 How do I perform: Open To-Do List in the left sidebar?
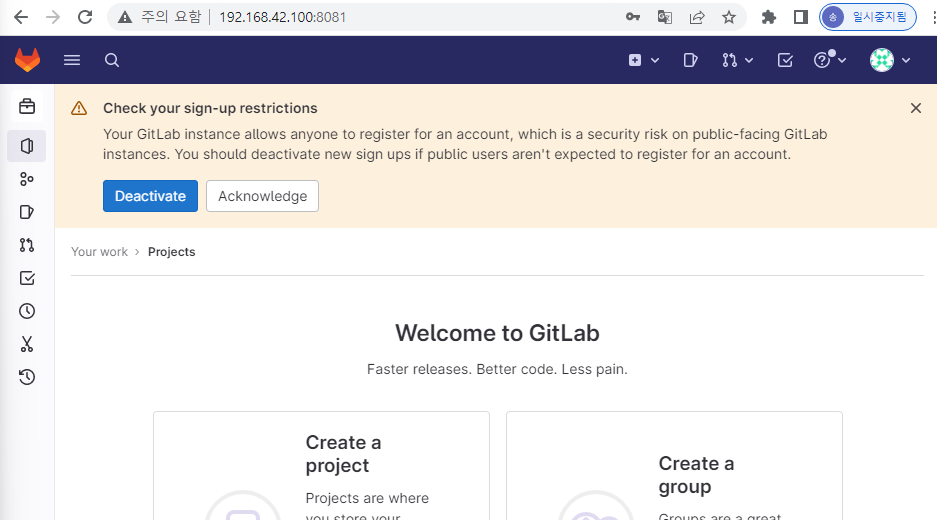tap(27, 278)
